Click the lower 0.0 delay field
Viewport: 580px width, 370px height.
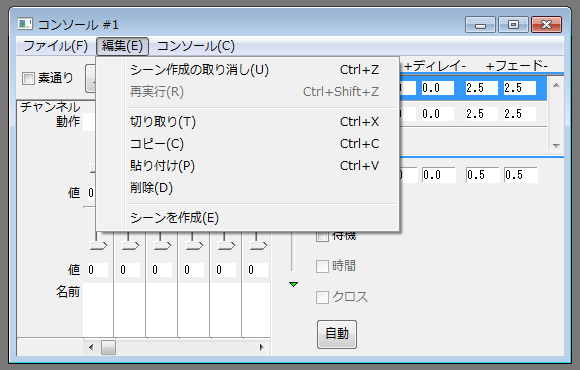(x=439, y=175)
